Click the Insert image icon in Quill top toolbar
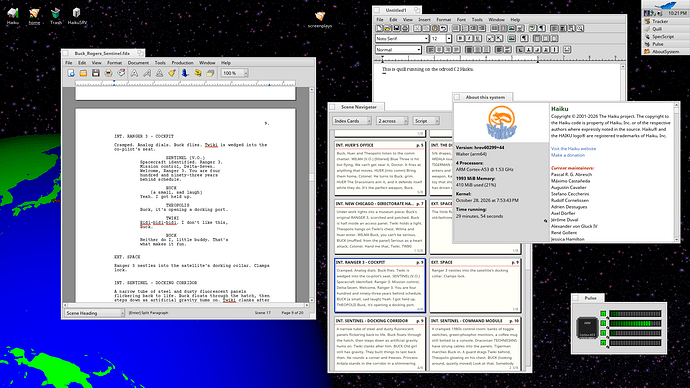690x388 pixels. 511,29
